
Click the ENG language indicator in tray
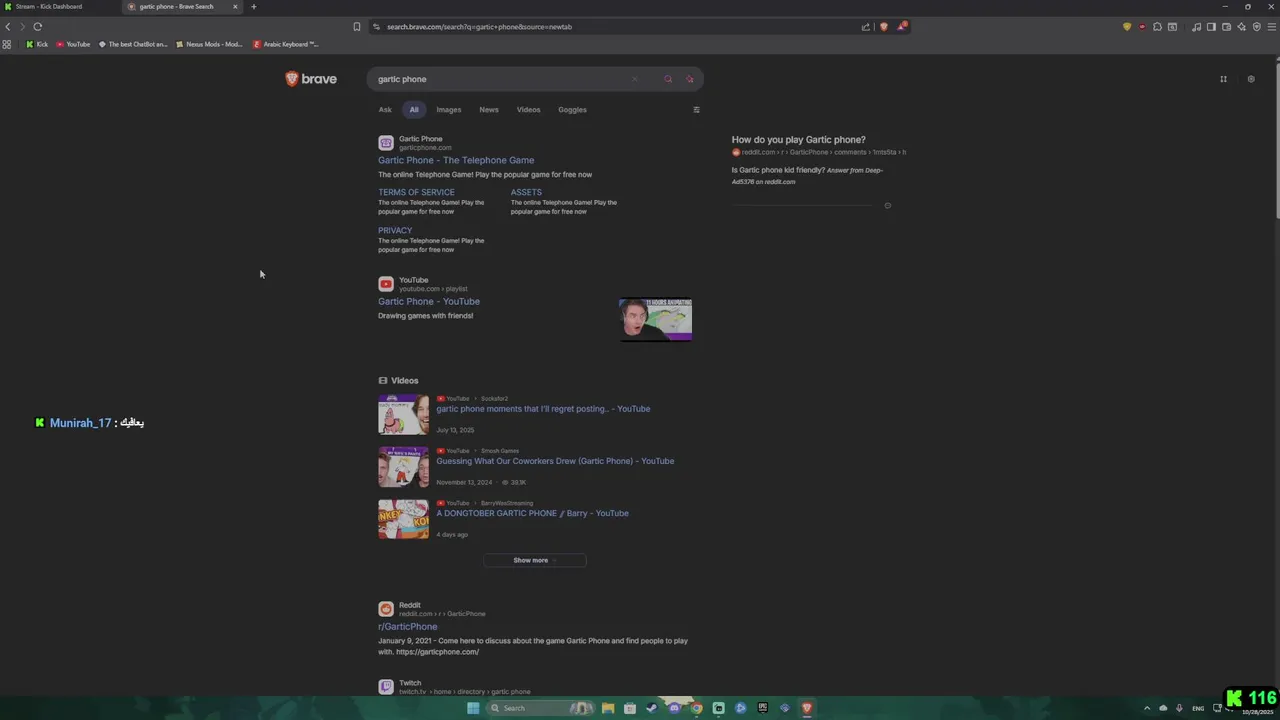point(1198,708)
